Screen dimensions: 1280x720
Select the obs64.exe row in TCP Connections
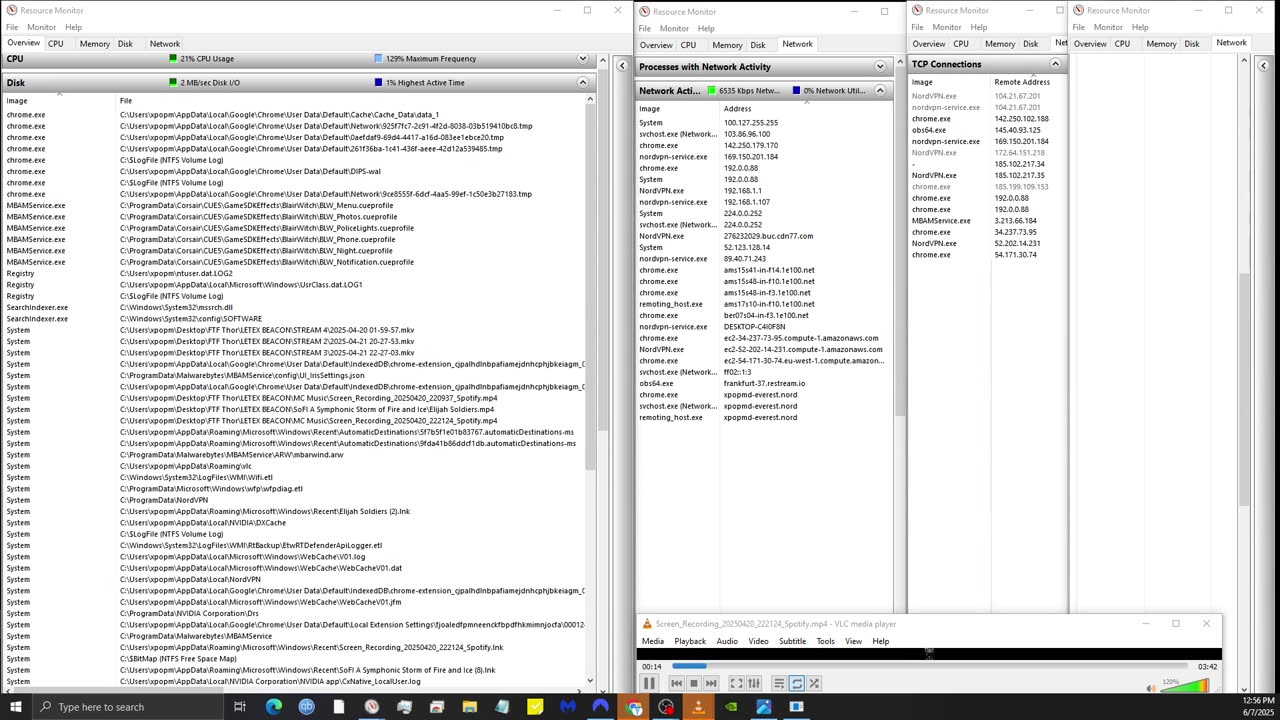[986, 130]
